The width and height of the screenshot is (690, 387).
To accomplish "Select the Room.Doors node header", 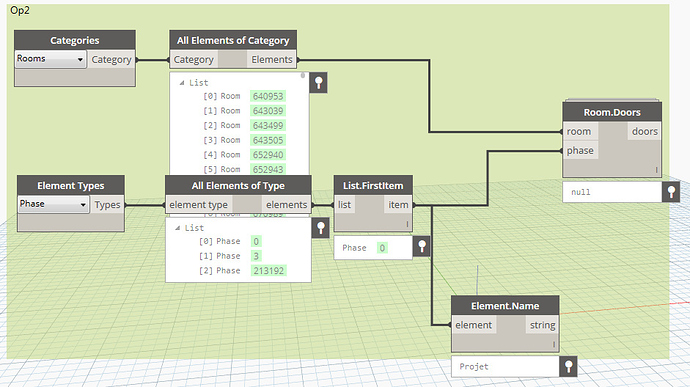I will click(612, 112).
